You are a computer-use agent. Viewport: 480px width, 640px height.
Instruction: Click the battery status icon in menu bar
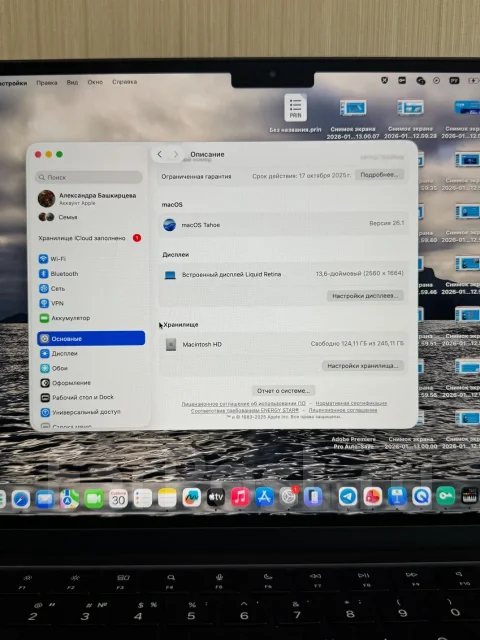tap(474, 81)
